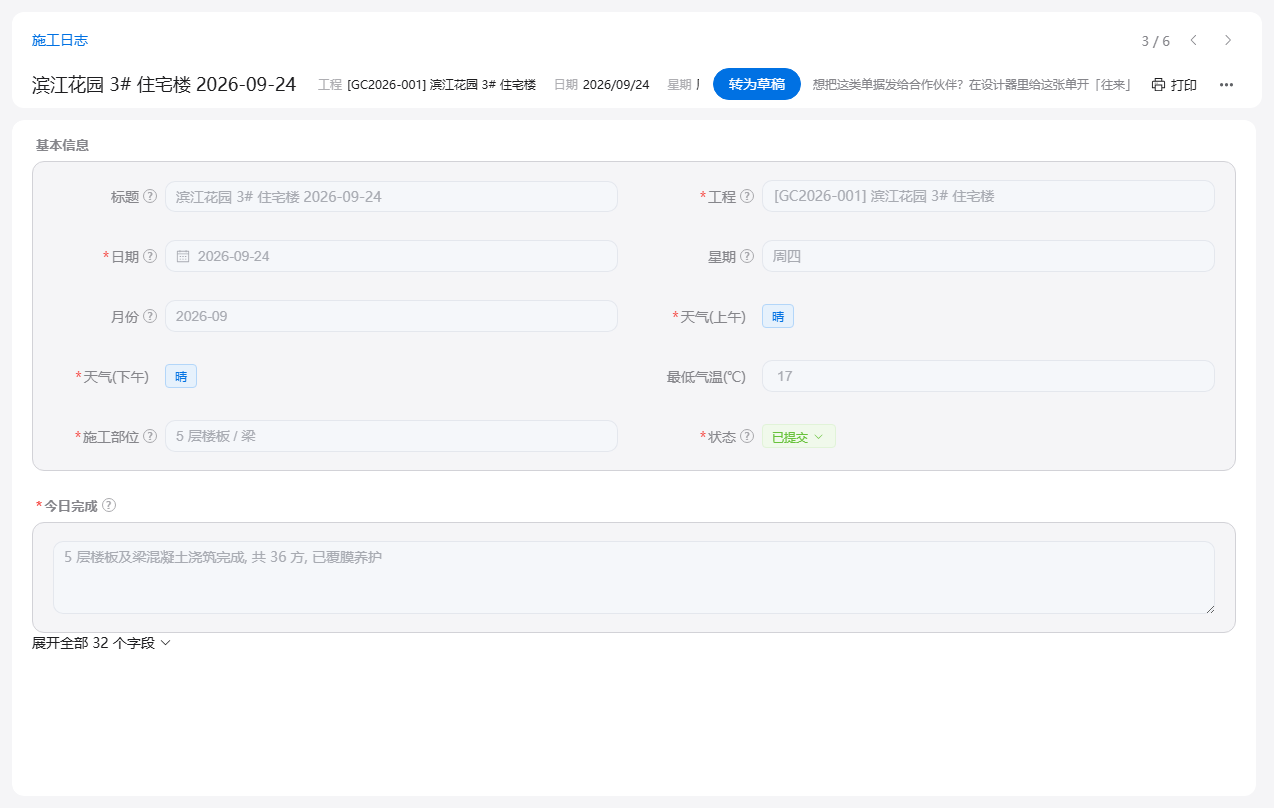Click the 标题 input field
This screenshot has width=1274, height=808.
(391, 196)
